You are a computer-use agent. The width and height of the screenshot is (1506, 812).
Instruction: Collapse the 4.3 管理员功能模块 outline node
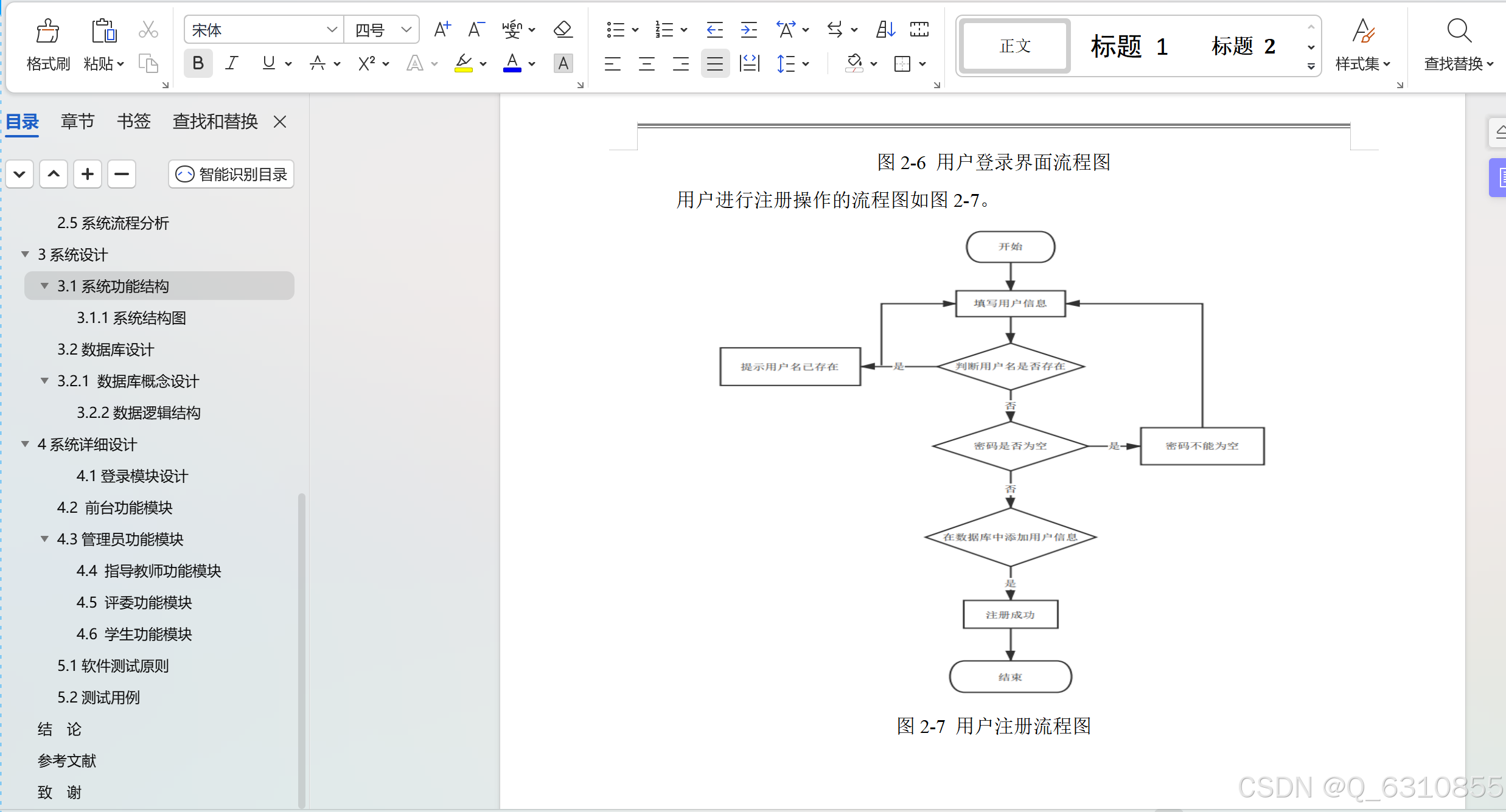coord(44,539)
